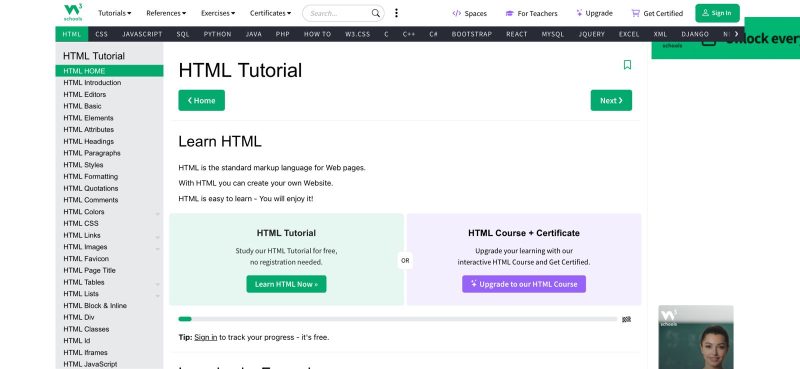Image resolution: width=800 pixels, height=369 pixels.
Task: Expand HTML Colors submenu arrow
Action: pyautogui.click(x=157, y=214)
